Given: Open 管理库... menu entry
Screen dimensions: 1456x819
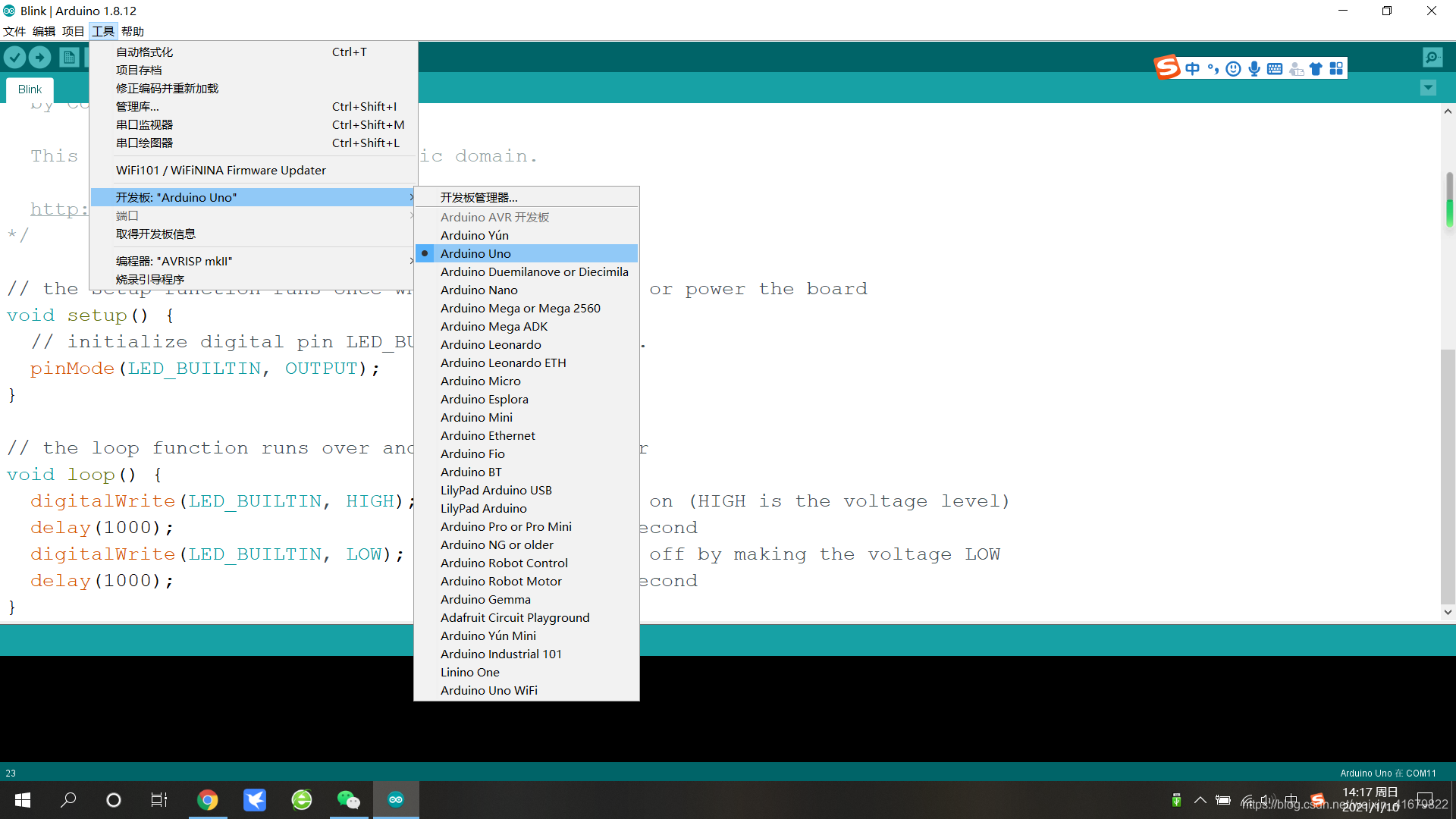Looking at the screenshot, I should click(254, 106).
